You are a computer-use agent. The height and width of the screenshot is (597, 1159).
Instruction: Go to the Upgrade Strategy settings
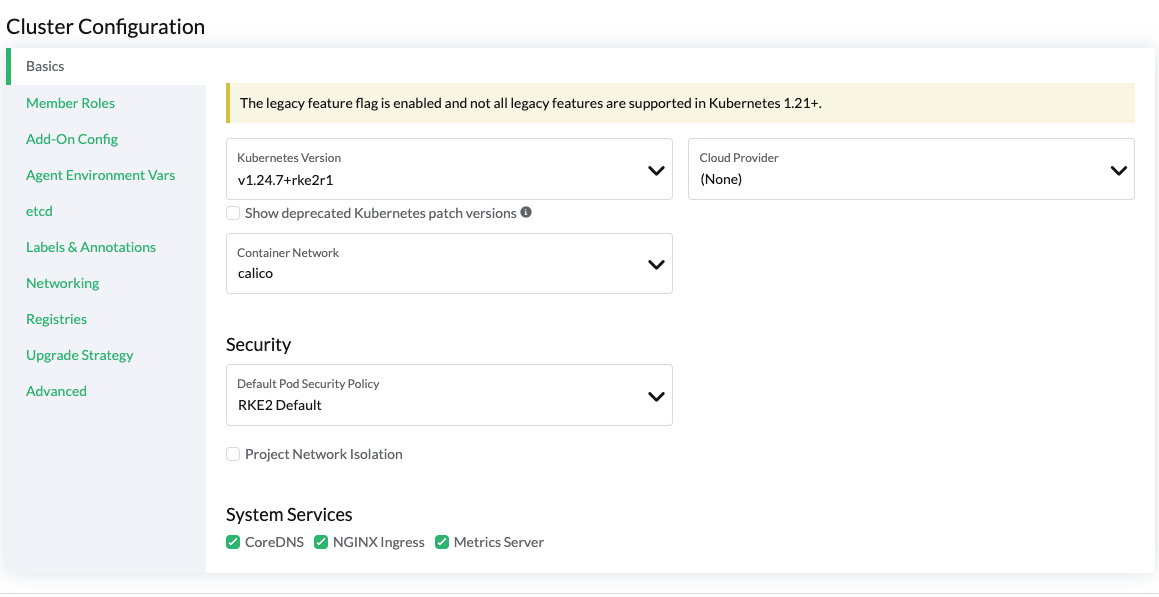pyautogui.click(x=79, y=355)
